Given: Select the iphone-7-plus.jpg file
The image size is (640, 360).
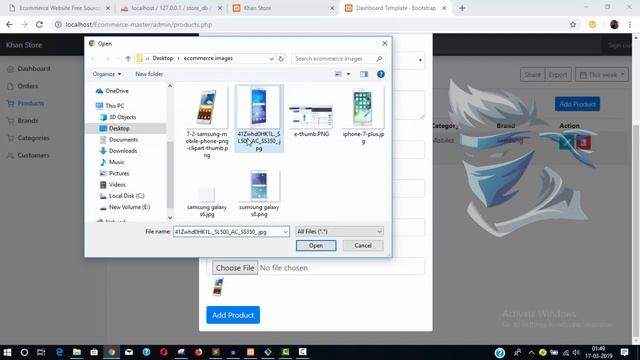Looking at the screenshot, I should click(363, 116).
